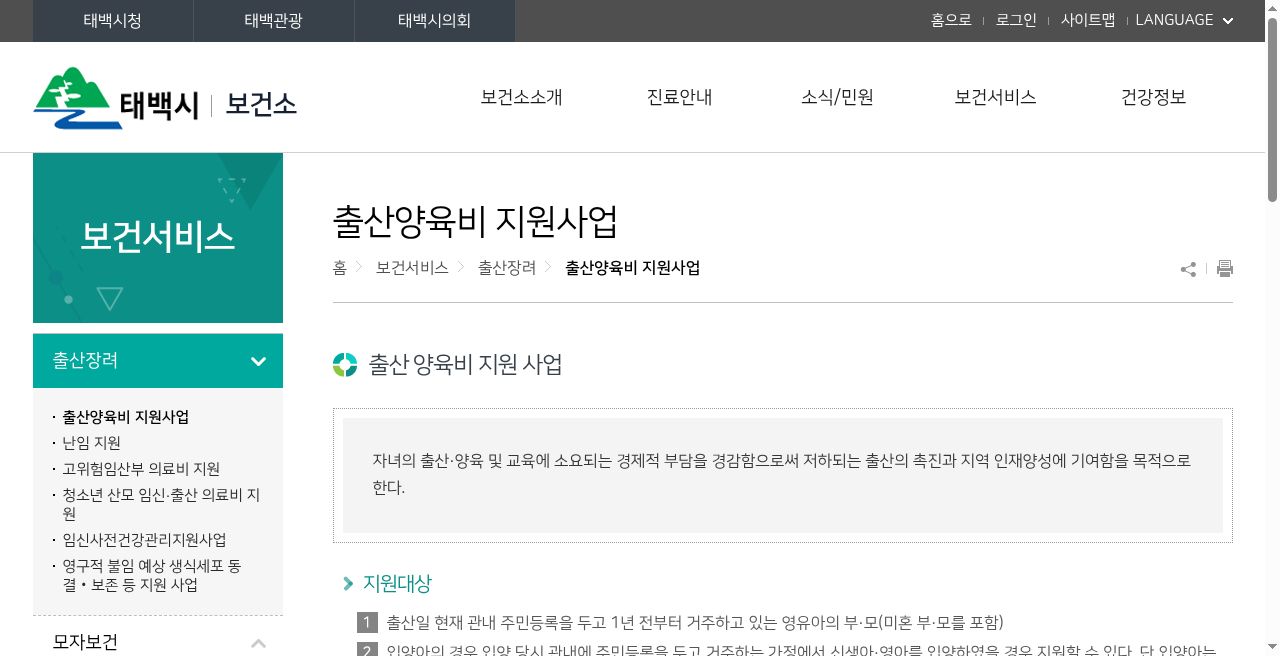Viewport: 1280px width, 656px height.
Task: Go to 홈으로 link in header
Action: [951, 20]
